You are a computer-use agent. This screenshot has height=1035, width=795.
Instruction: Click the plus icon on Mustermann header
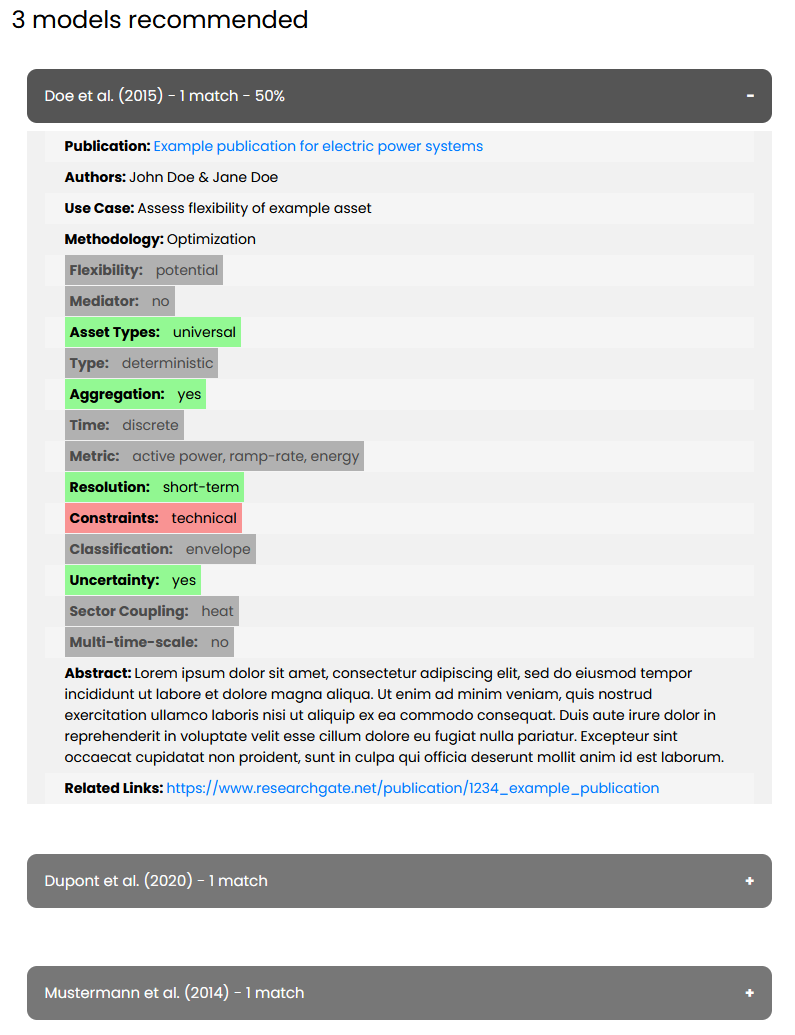click(x=750, y=993)
